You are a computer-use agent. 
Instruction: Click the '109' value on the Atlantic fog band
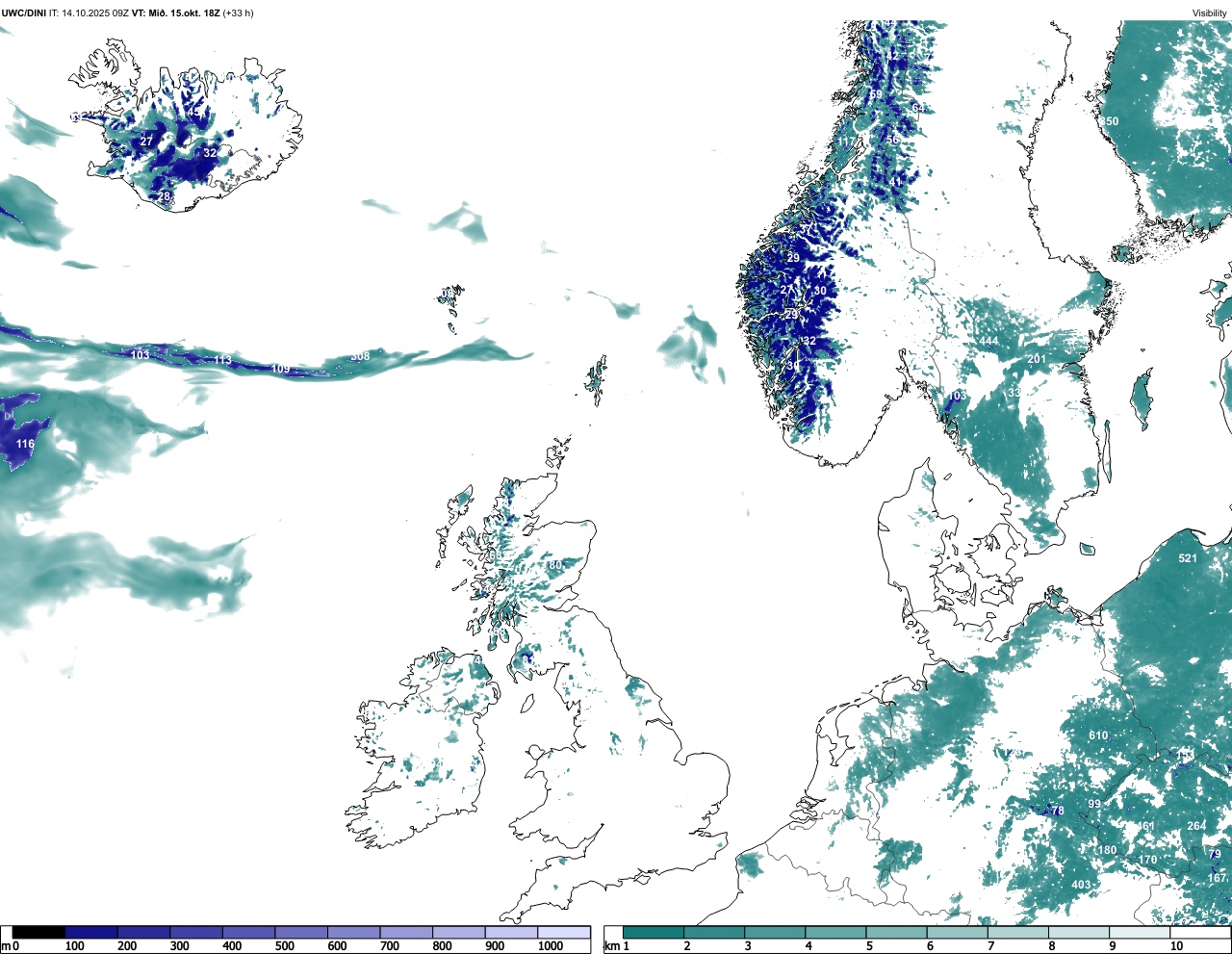(280, 369)
